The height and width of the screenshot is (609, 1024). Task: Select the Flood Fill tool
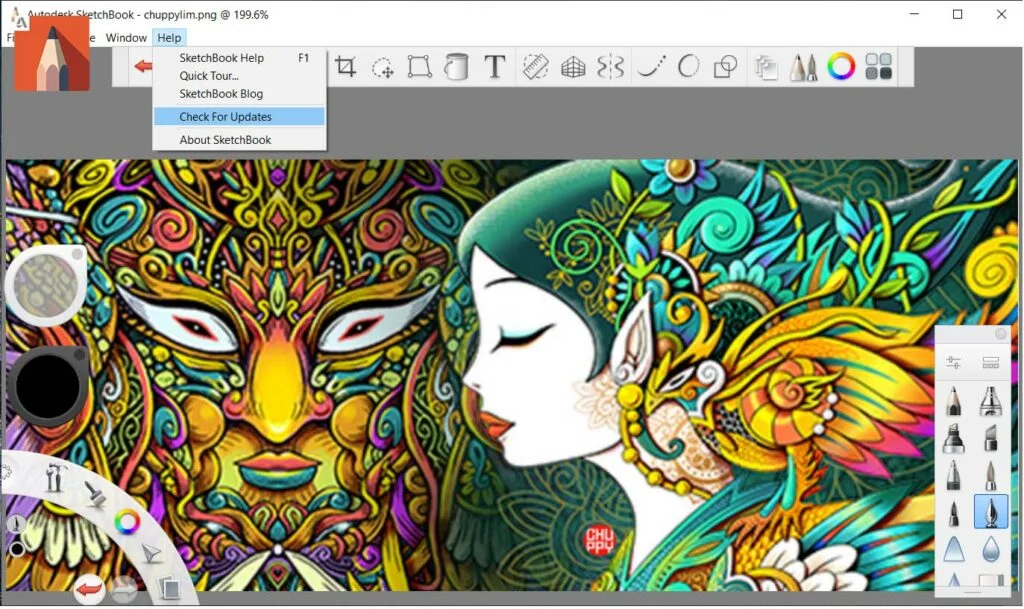(456, 66)
